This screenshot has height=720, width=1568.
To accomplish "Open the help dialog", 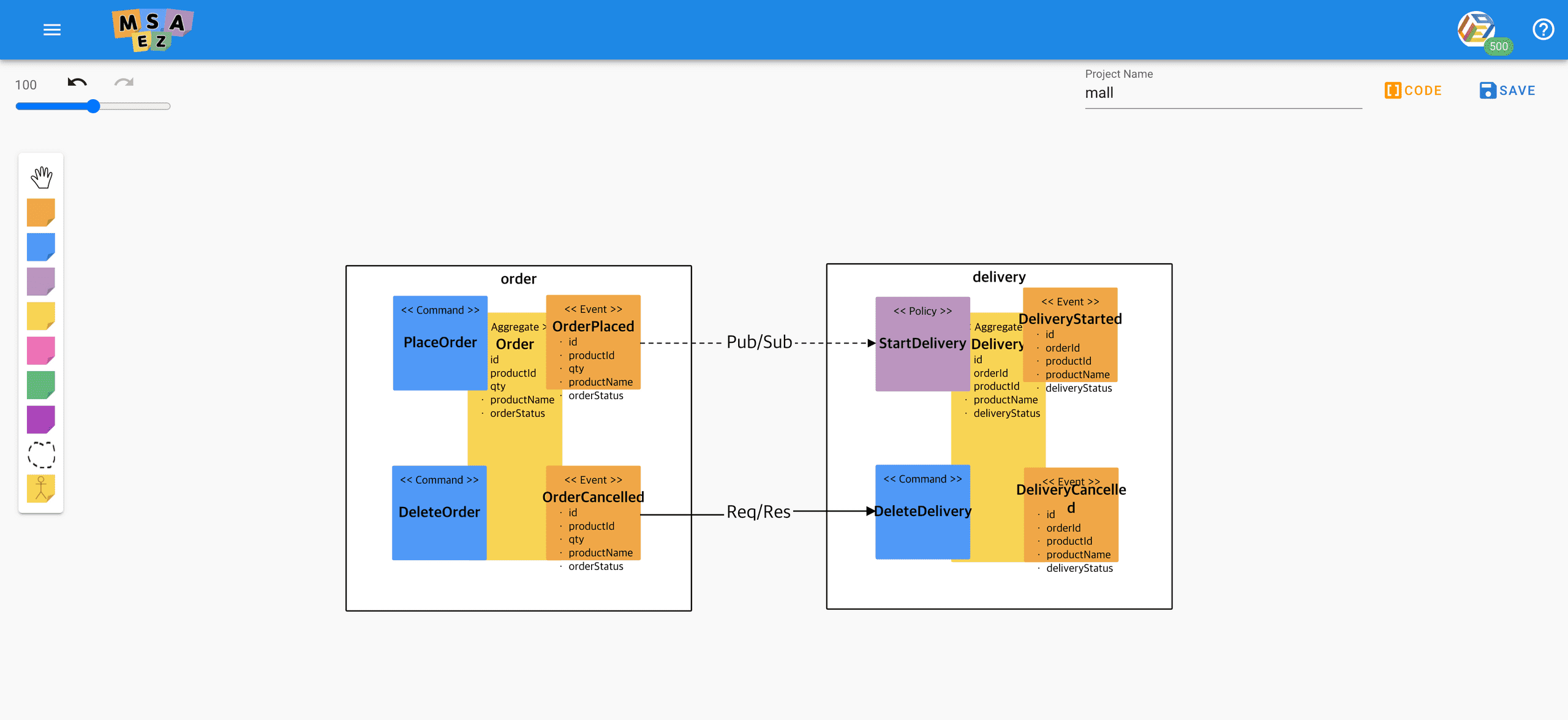I will point(1542,29).
